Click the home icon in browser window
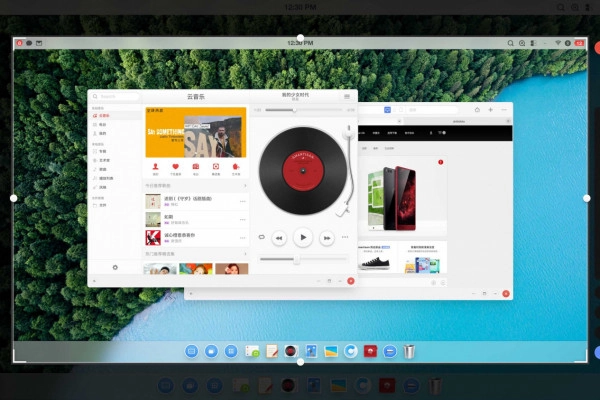Image resolution: width=600 pixels, height=400 pixels. pos(477,110)
